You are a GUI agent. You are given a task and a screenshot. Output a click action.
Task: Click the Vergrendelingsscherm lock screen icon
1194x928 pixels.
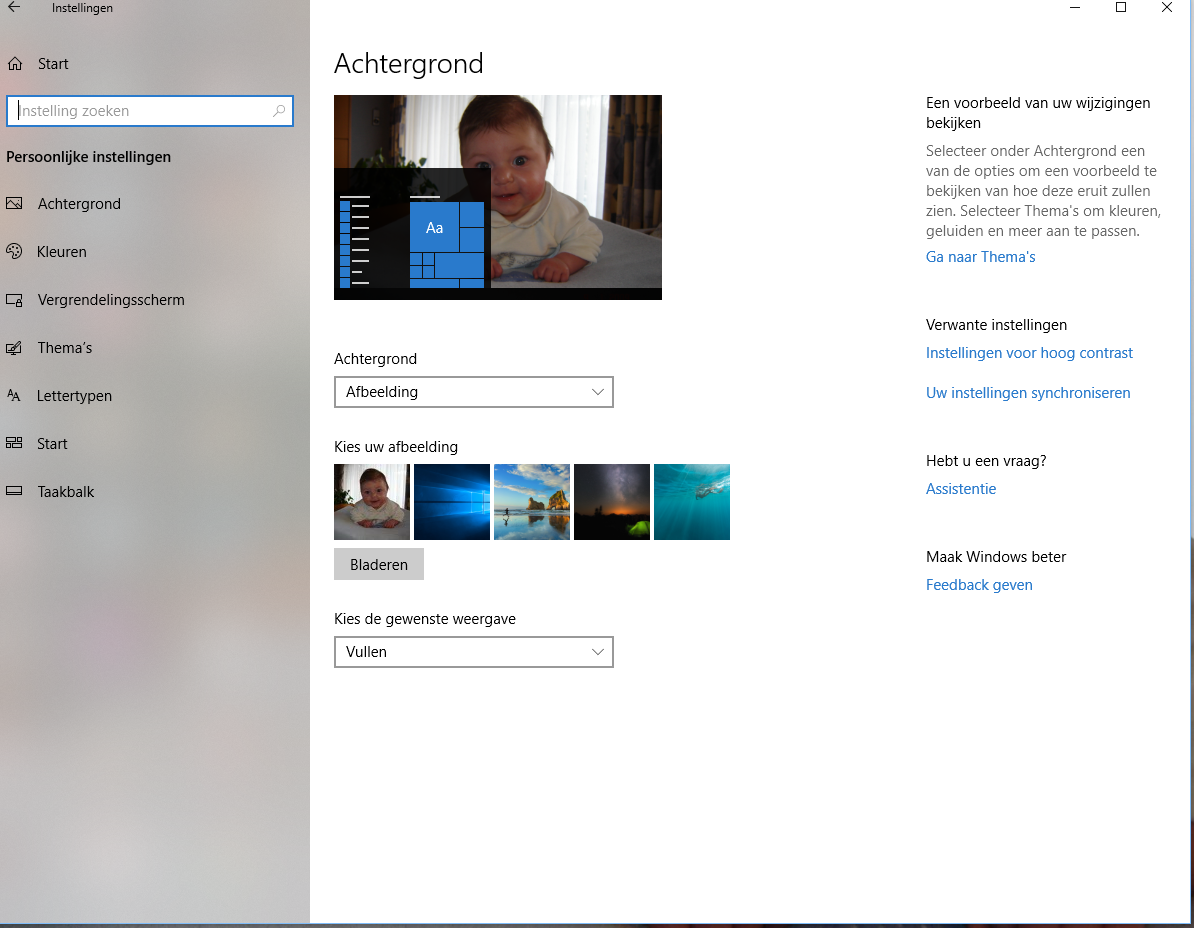tap(14, 300)
